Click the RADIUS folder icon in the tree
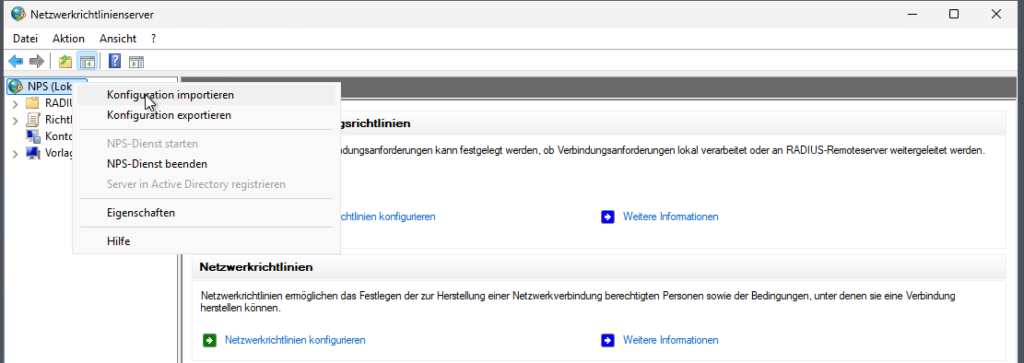The image size is (1024, 363). click(x=33, y=103)
